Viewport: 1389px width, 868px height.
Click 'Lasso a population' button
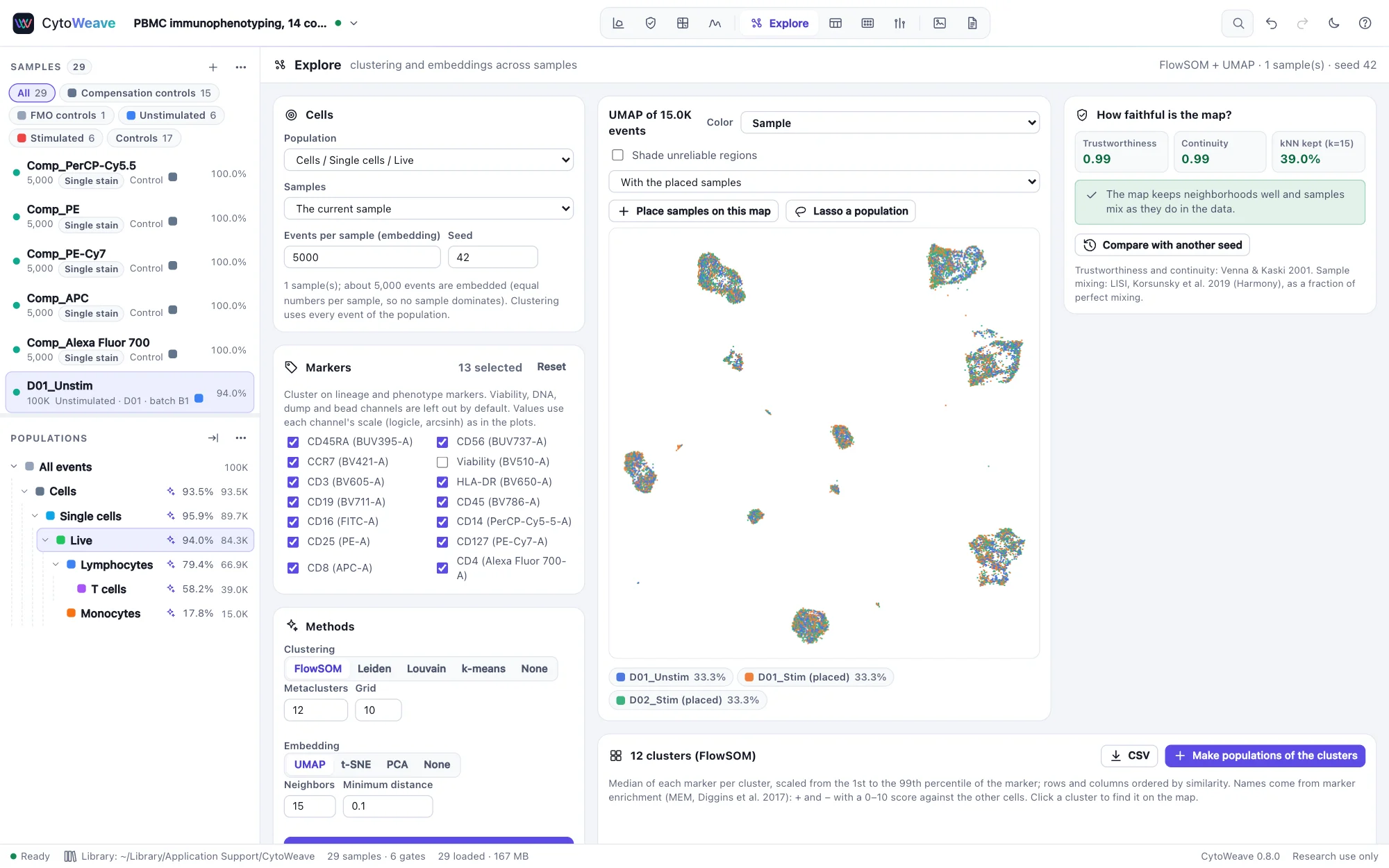851,211
